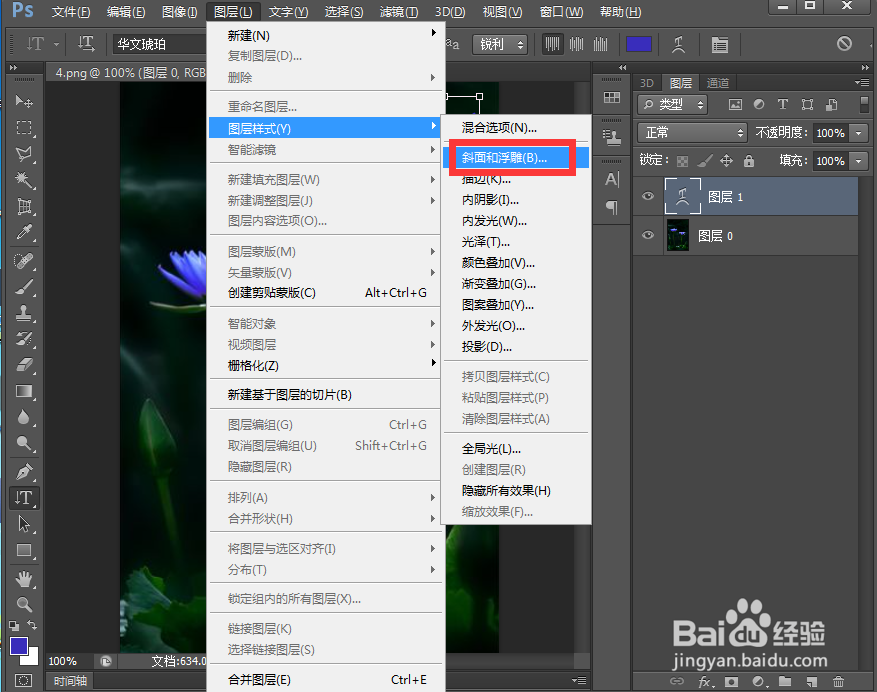Select the Move tool in the toolbar

(24, 100)
